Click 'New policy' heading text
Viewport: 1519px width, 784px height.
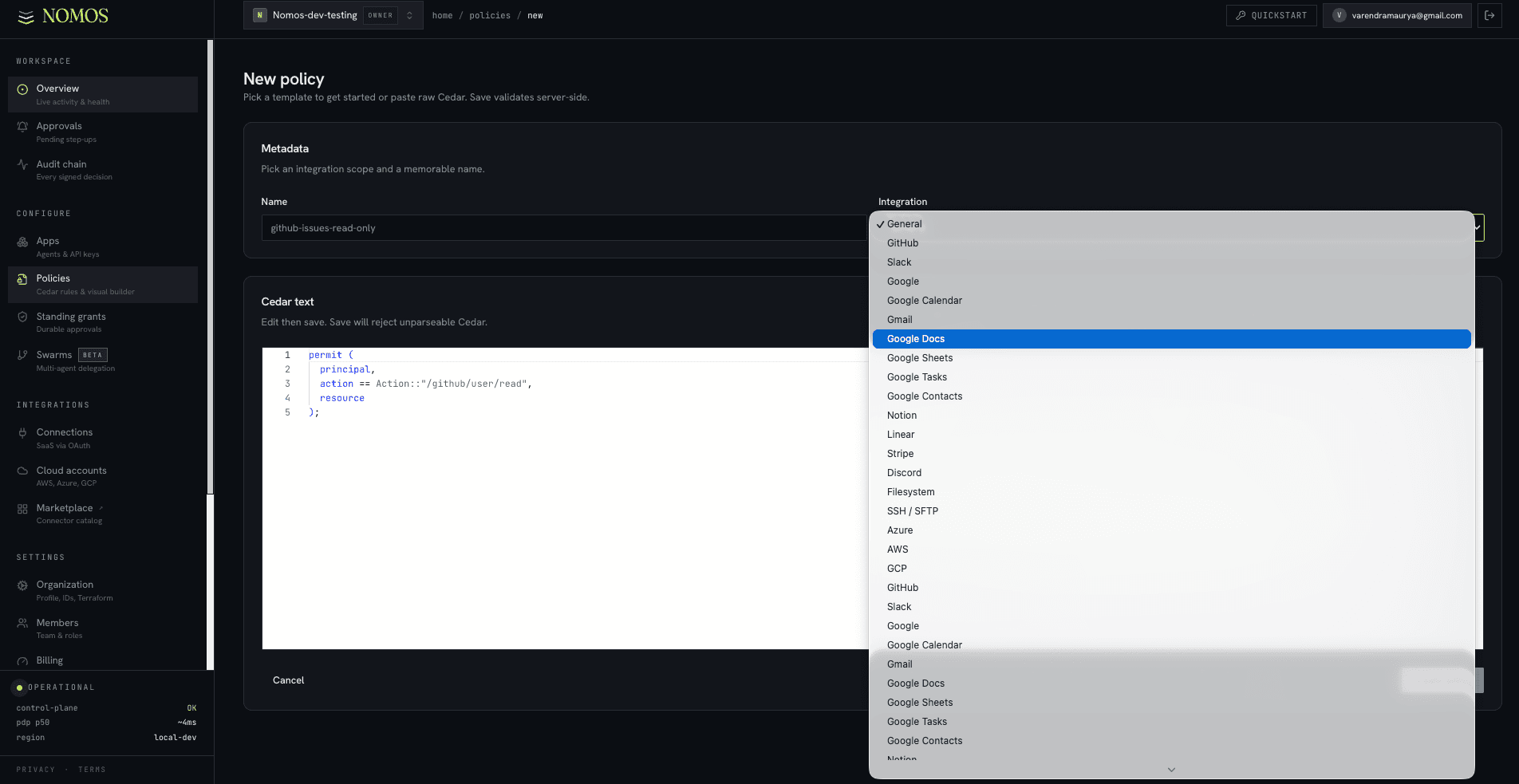[x=284, y=79]
